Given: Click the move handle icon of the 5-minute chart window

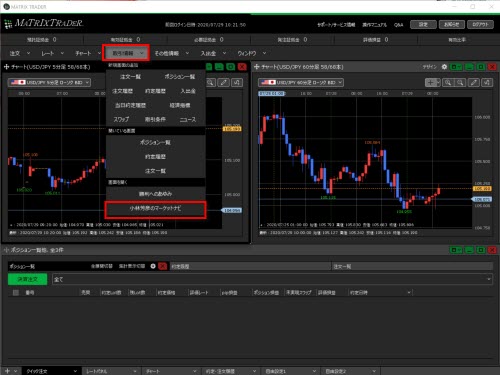Looking at the screenshot, I should 6,67.
